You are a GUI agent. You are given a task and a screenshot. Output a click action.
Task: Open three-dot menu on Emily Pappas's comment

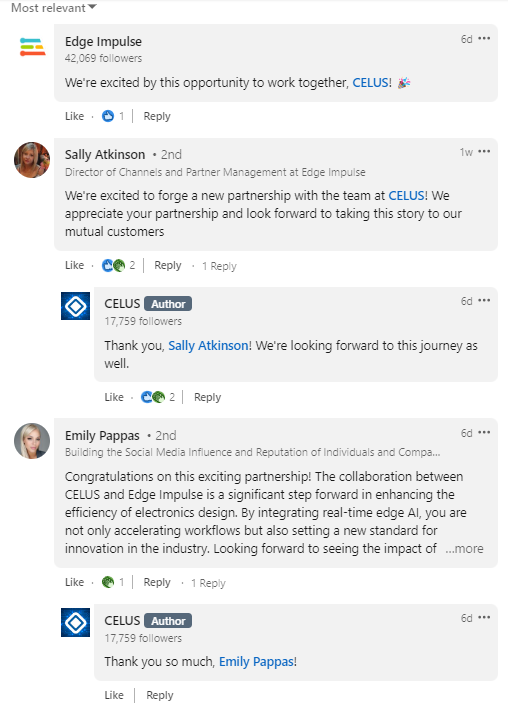pos(484,432)
